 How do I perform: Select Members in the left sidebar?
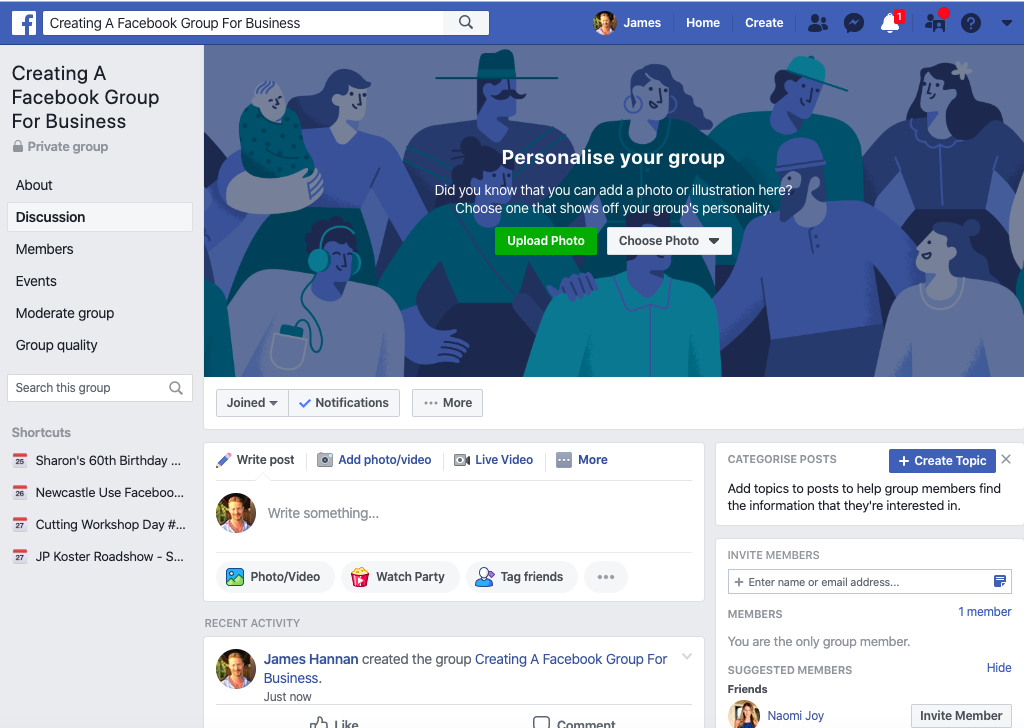[44, 249]
